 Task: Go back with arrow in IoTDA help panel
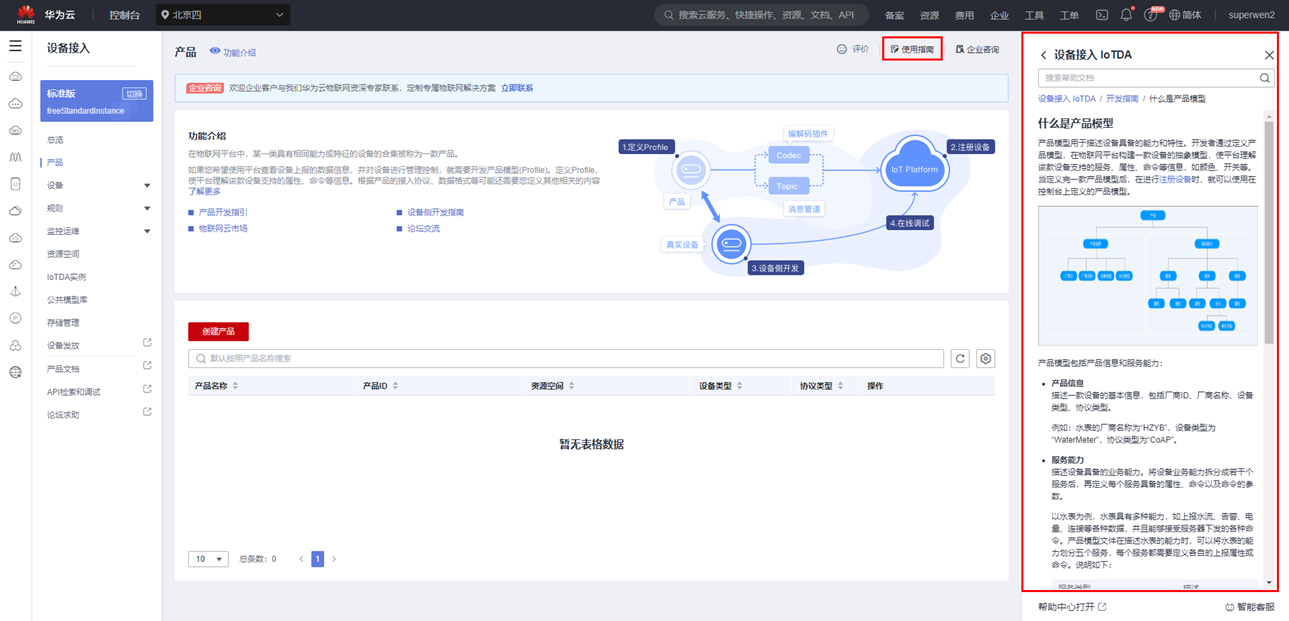coord(1044,56)
